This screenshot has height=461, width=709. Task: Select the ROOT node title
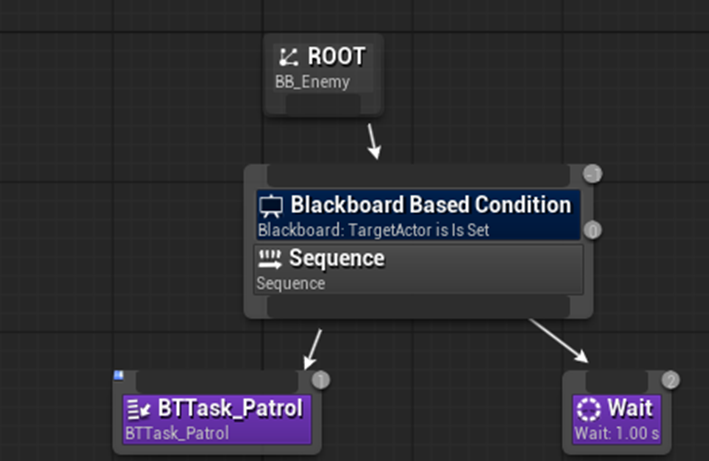point(336,58)
